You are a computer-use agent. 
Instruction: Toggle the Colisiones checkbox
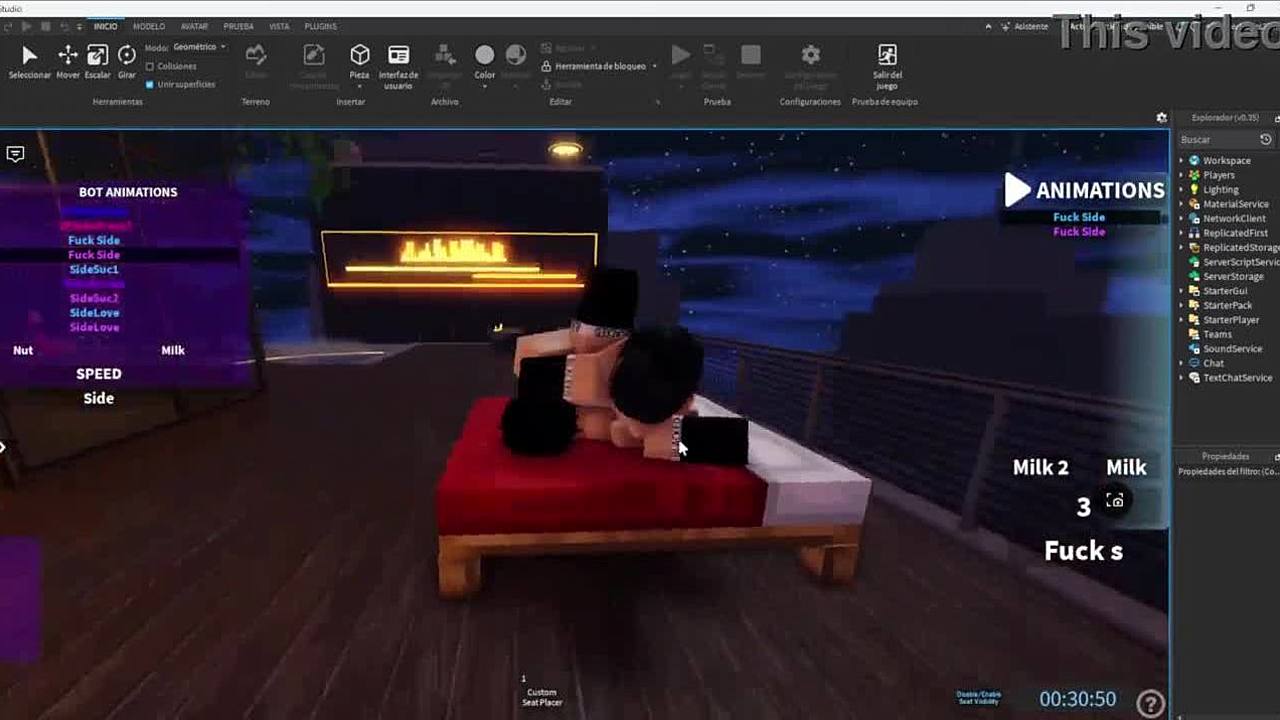[150, 66]
